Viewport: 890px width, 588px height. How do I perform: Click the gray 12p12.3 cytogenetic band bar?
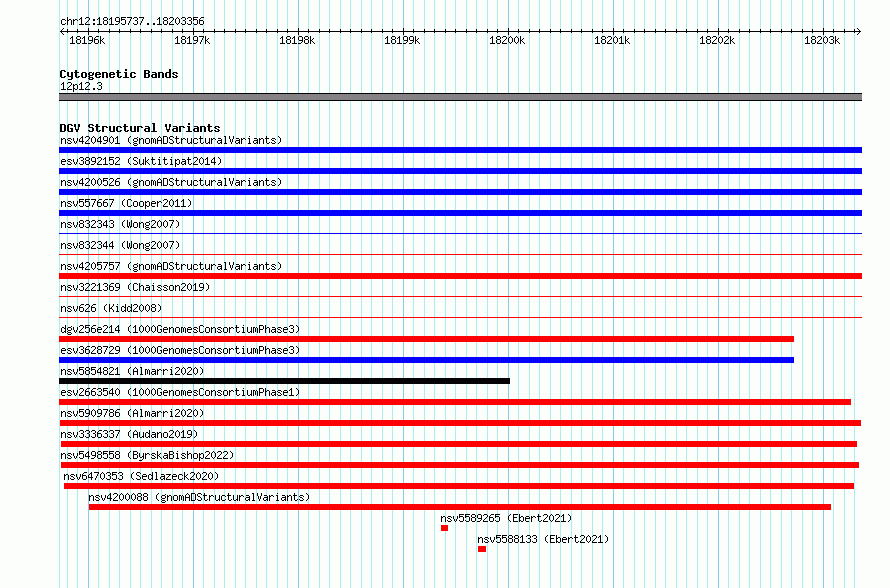460,97
